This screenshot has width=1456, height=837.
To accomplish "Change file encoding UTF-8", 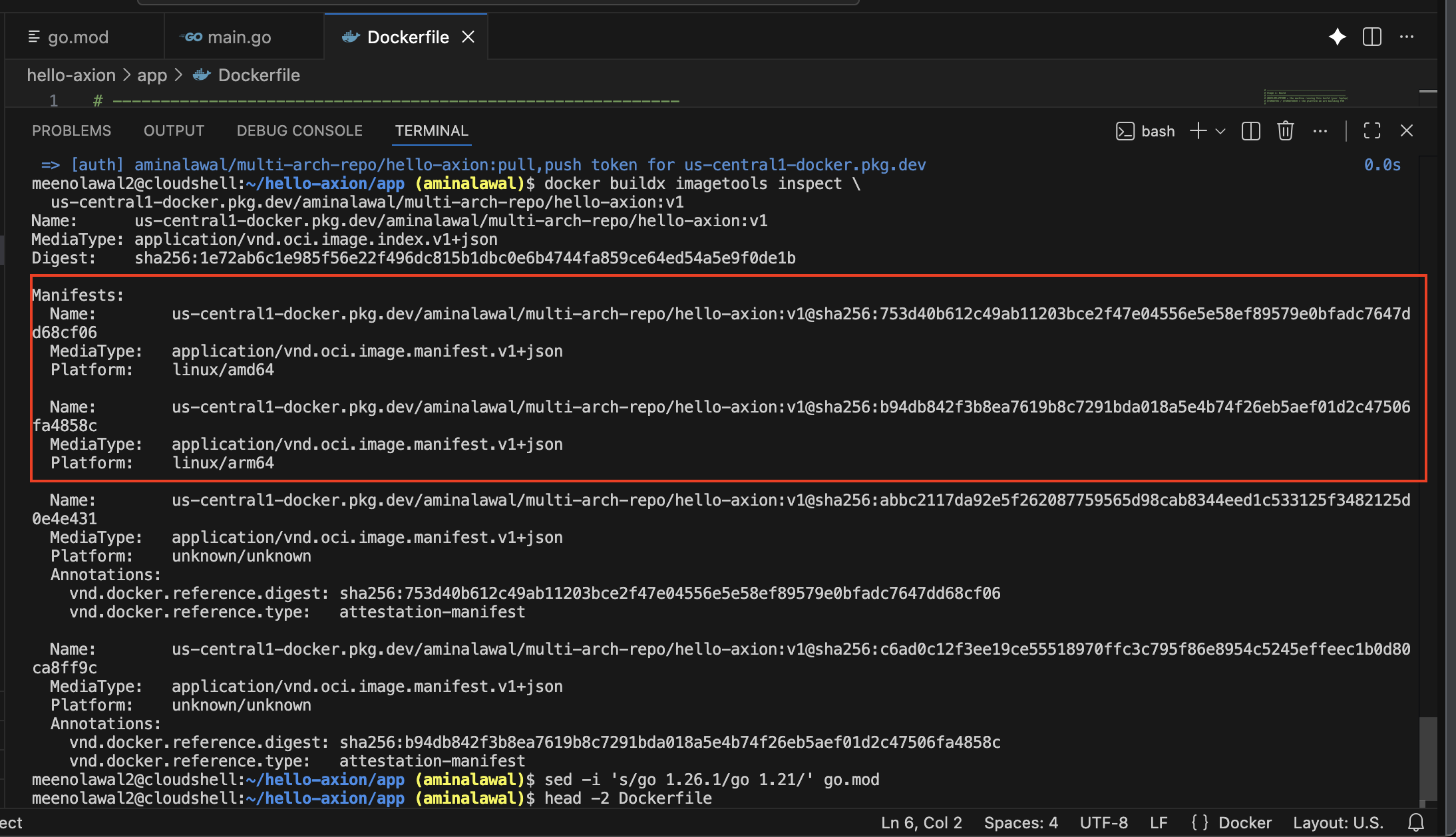I will pos(1103,823).
